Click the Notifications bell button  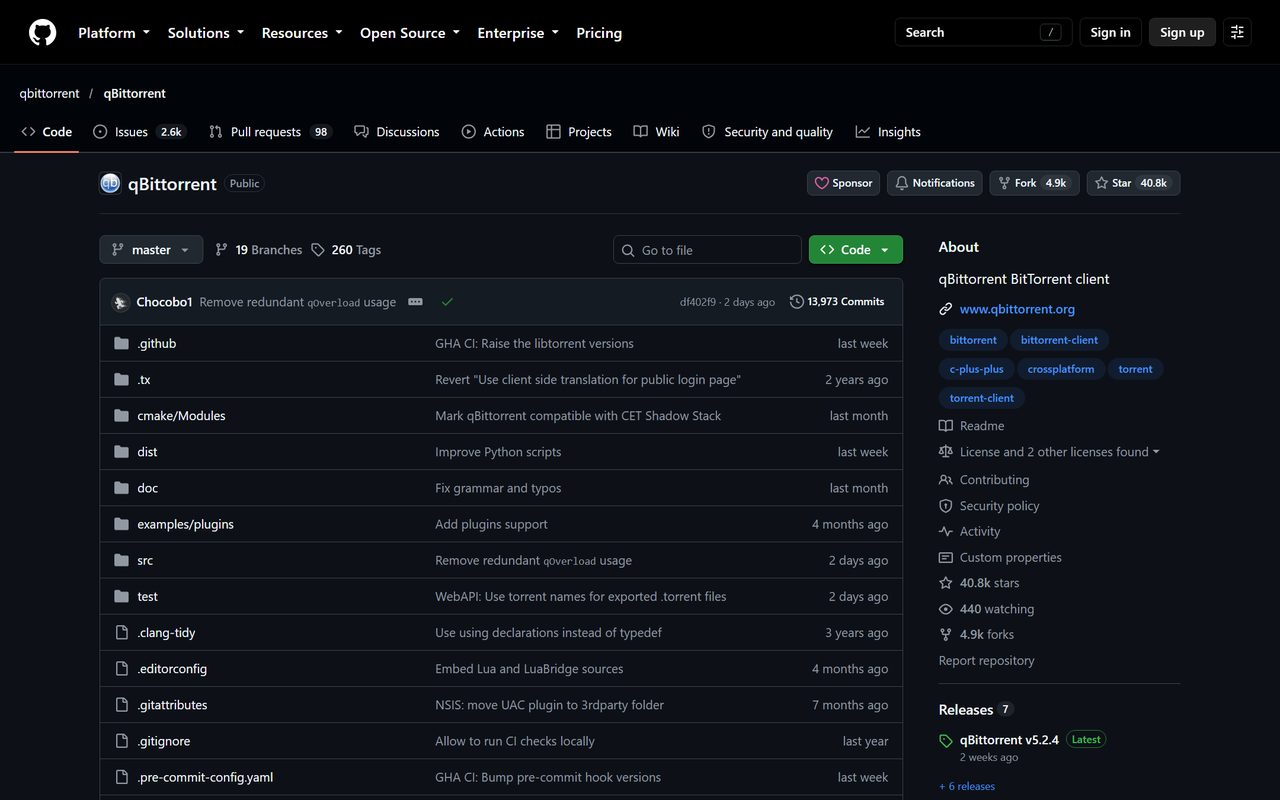935,183
